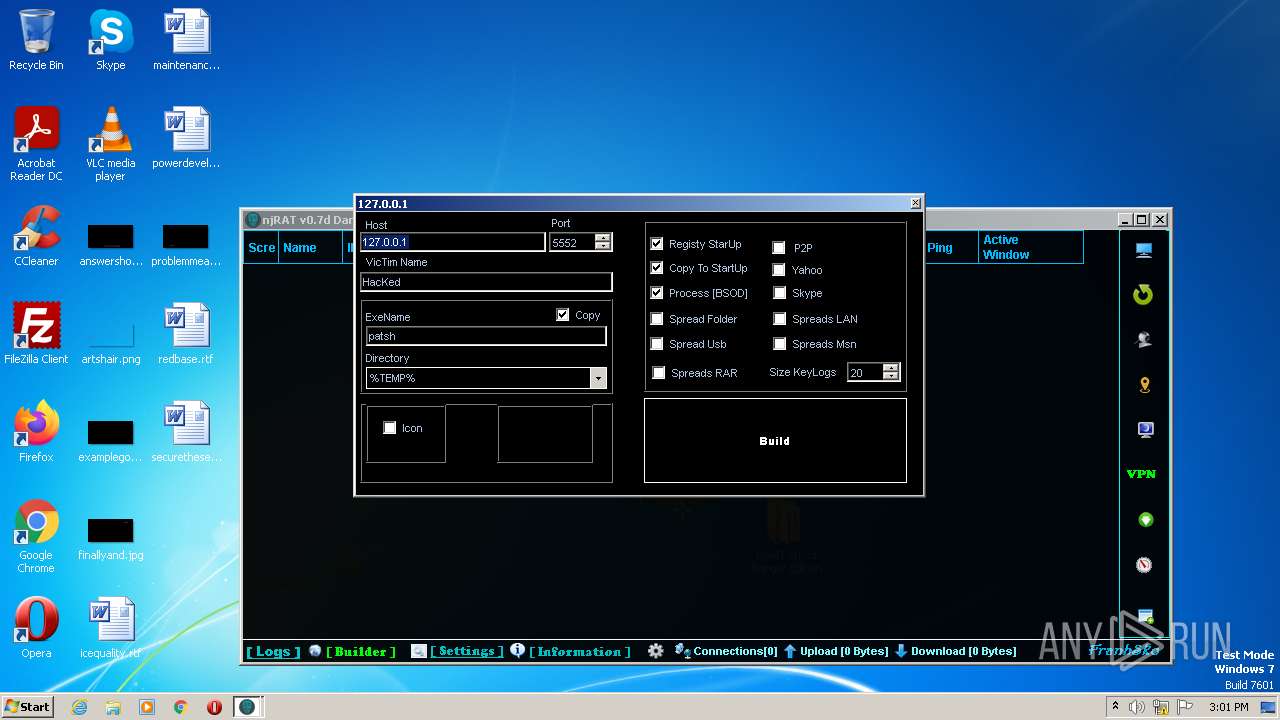Click the green VPN sidebar icon
1280x720 pixels.
(1141, 474)
